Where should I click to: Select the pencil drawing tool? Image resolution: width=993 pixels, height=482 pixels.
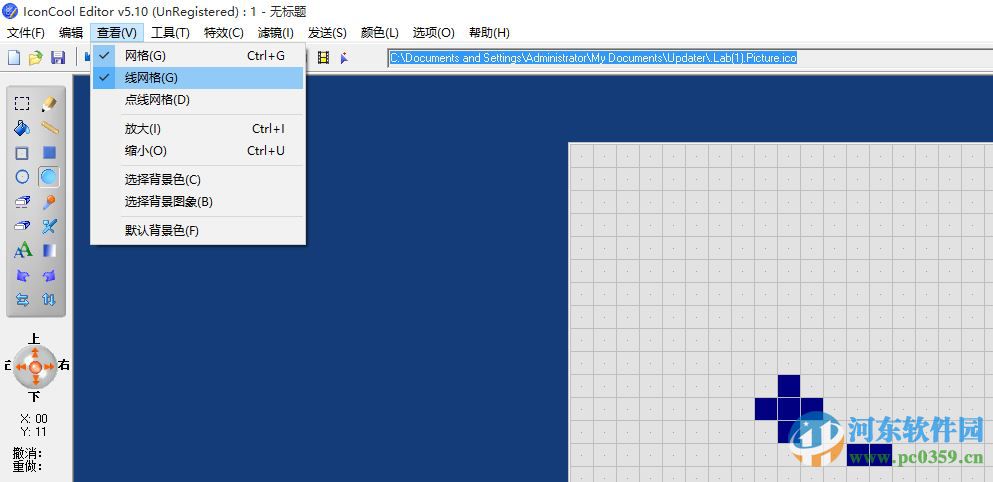coord(49,104)
